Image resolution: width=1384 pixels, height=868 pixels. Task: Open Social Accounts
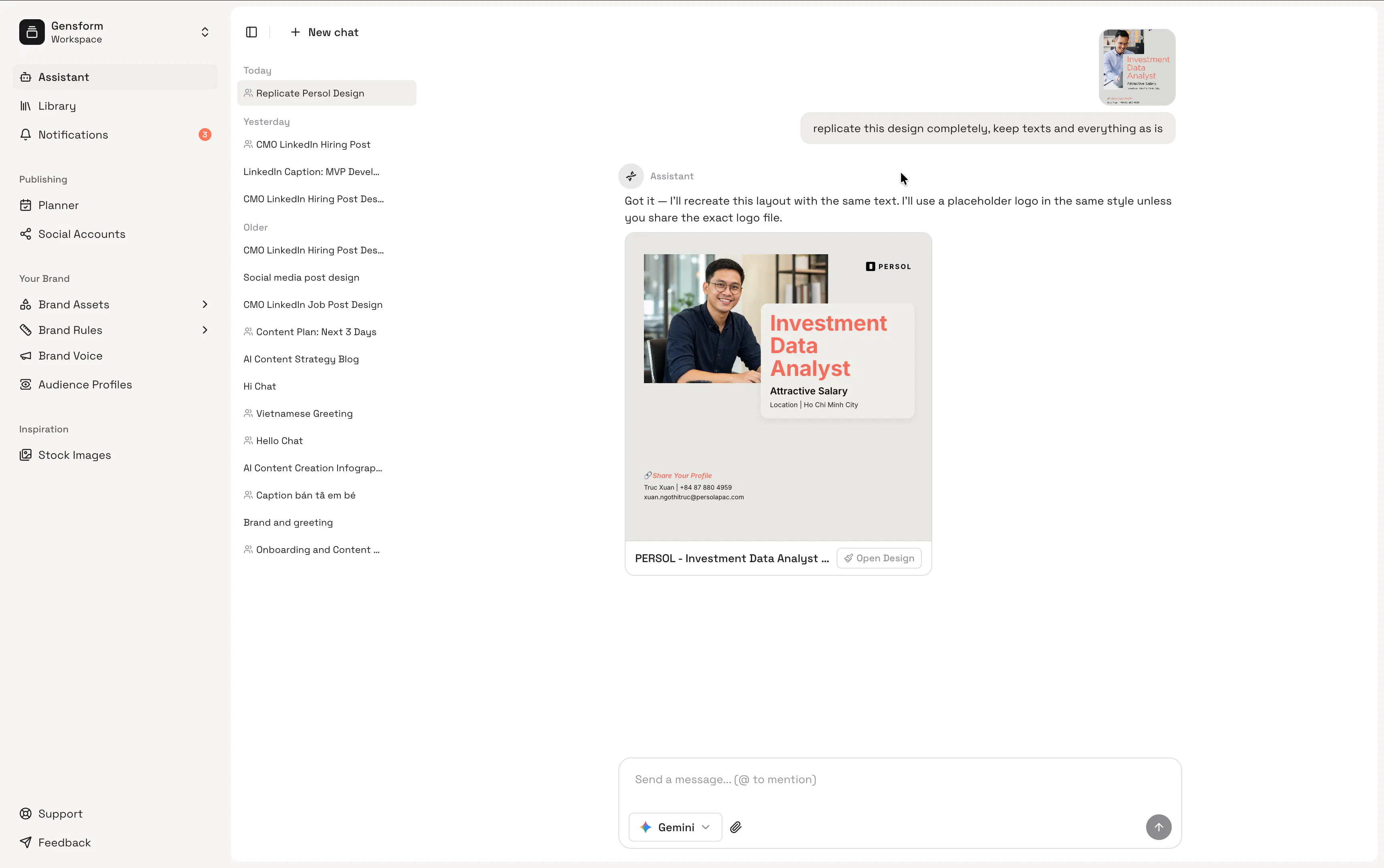pos(115,234)
